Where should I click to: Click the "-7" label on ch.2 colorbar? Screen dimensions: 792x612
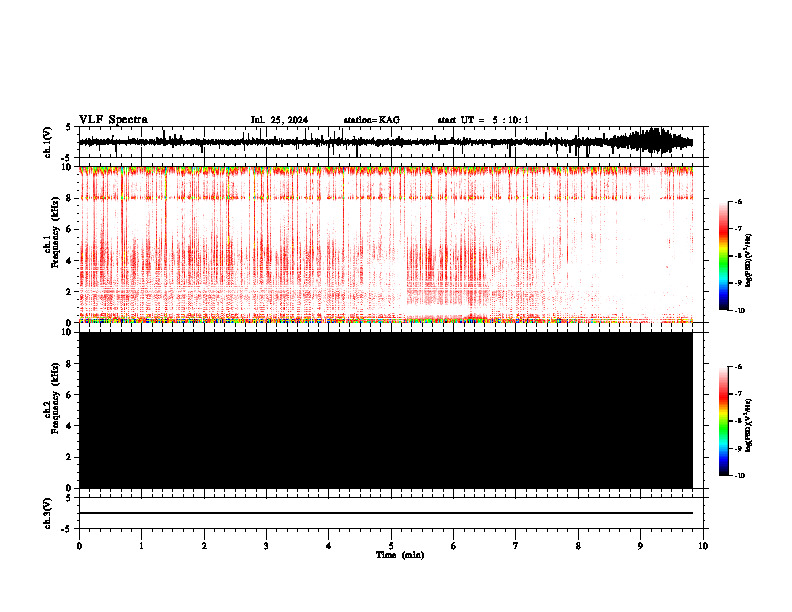pos(738,394)
